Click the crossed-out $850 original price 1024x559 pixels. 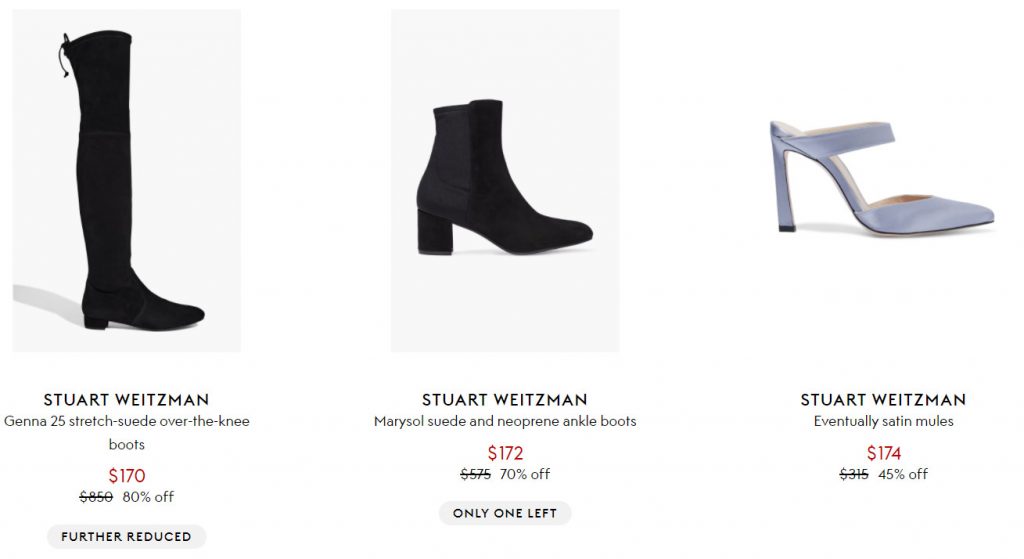[96, 497]
